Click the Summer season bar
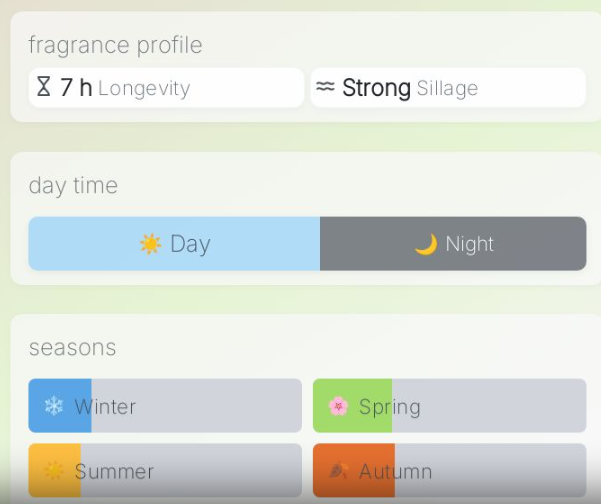This screenshot has height=504, width=601. pyautogui.click(x=165, y=470)
